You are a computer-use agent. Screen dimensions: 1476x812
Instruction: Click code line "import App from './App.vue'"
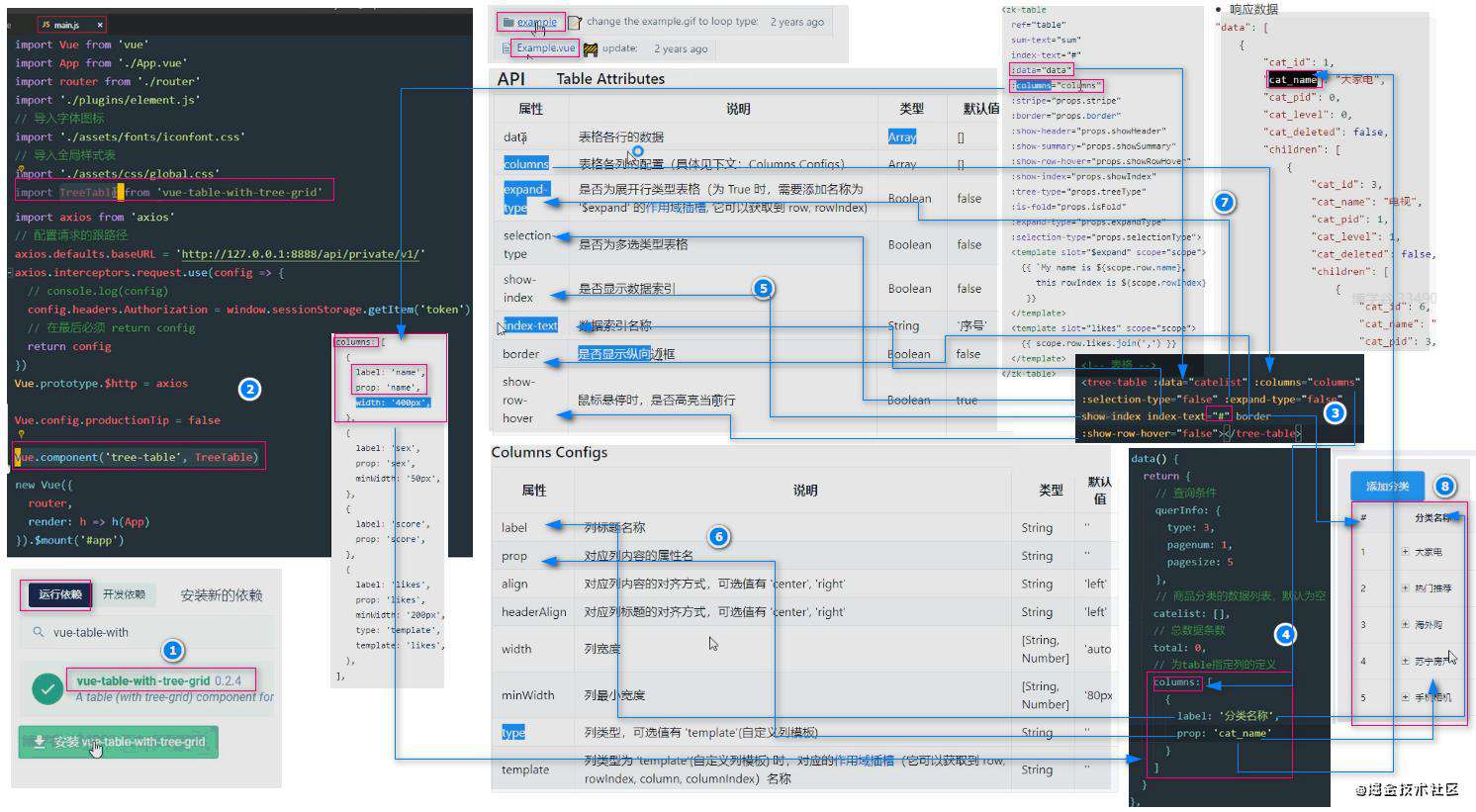101,63
